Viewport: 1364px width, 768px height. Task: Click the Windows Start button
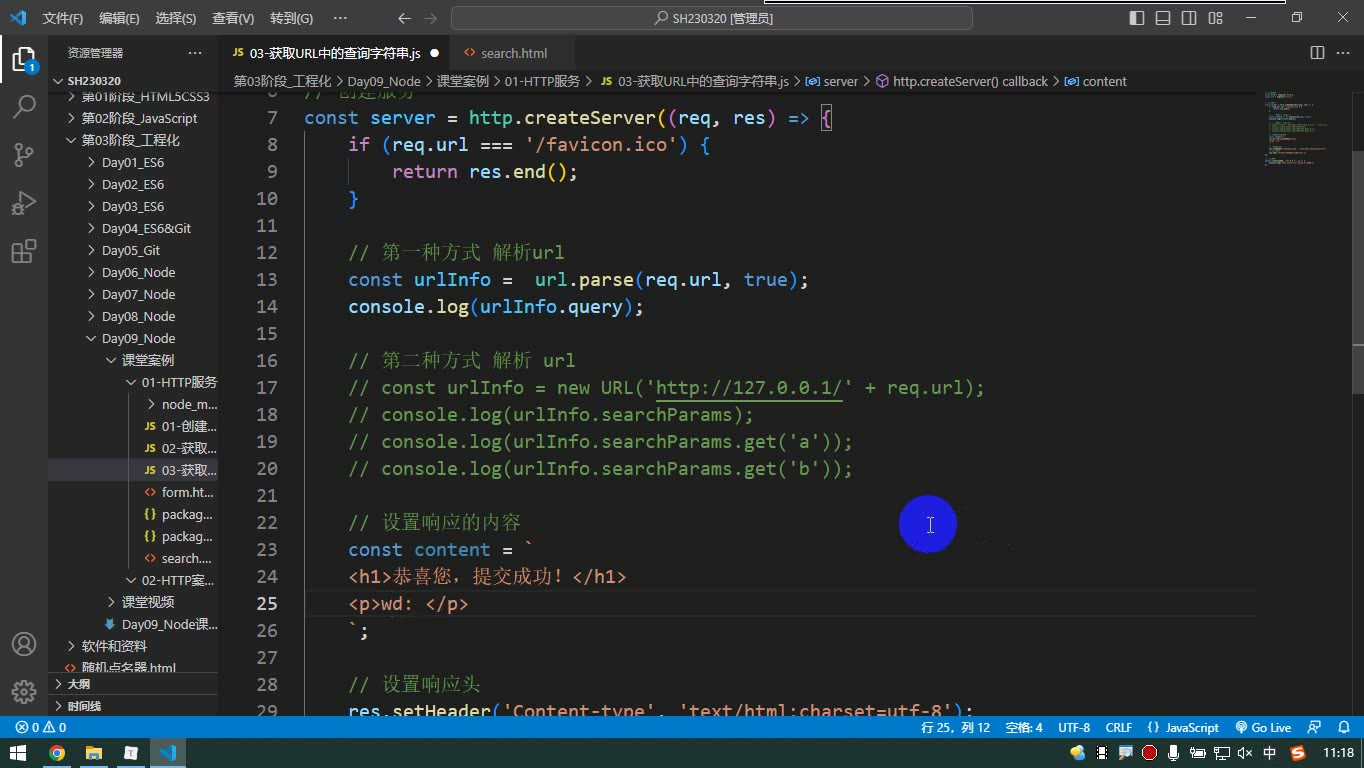pyautogui.click(x=19, y=753)
